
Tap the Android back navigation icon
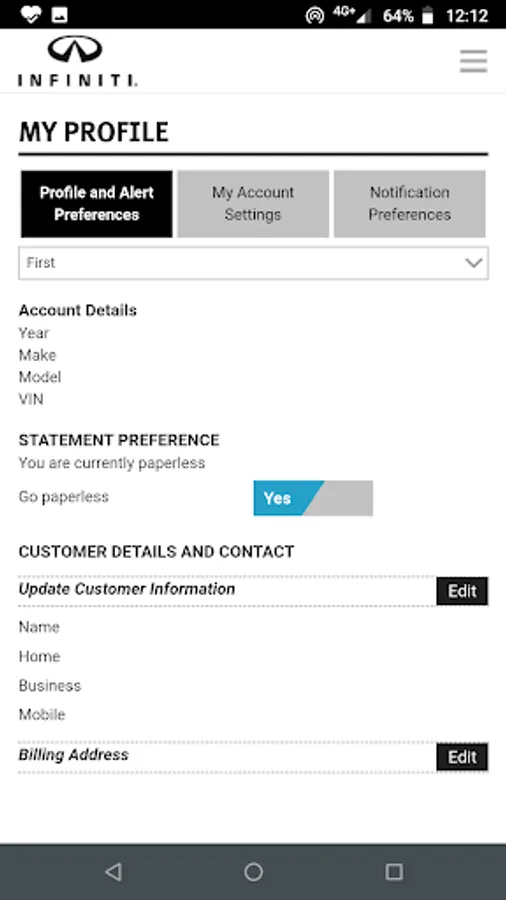click(113, 872)
